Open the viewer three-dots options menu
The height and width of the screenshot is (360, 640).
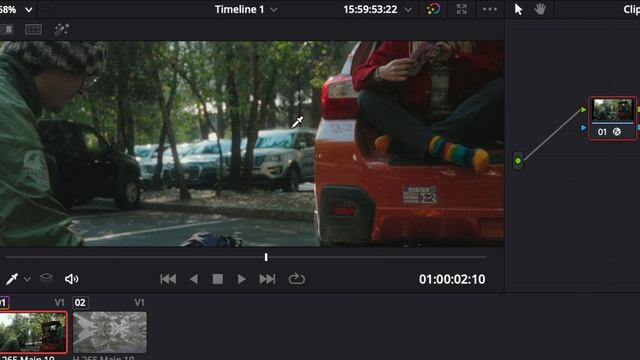pyautogui.click(x=490, y=9)
